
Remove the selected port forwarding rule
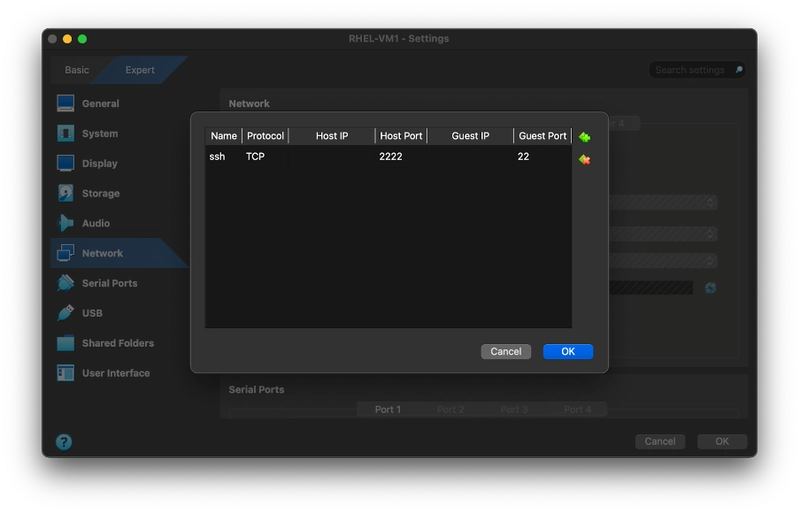click(x=585, y=160)
